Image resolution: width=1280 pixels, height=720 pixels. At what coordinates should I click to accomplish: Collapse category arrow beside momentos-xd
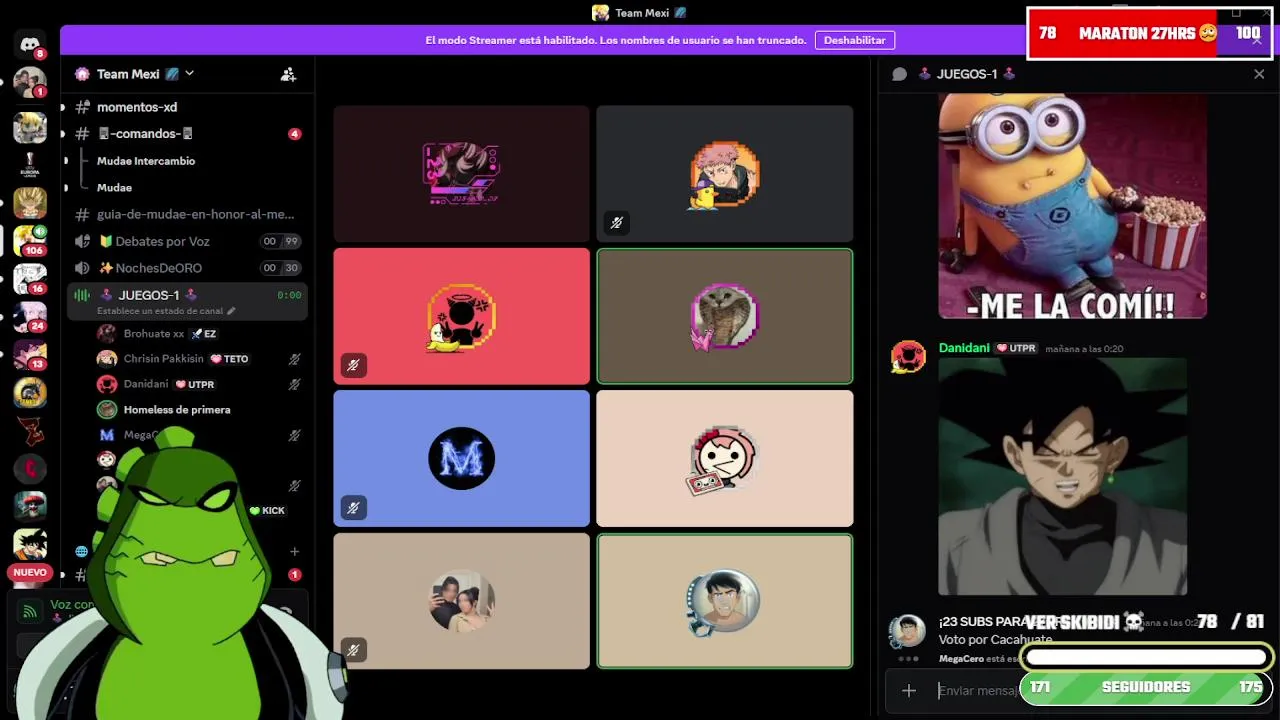(63, 107)
